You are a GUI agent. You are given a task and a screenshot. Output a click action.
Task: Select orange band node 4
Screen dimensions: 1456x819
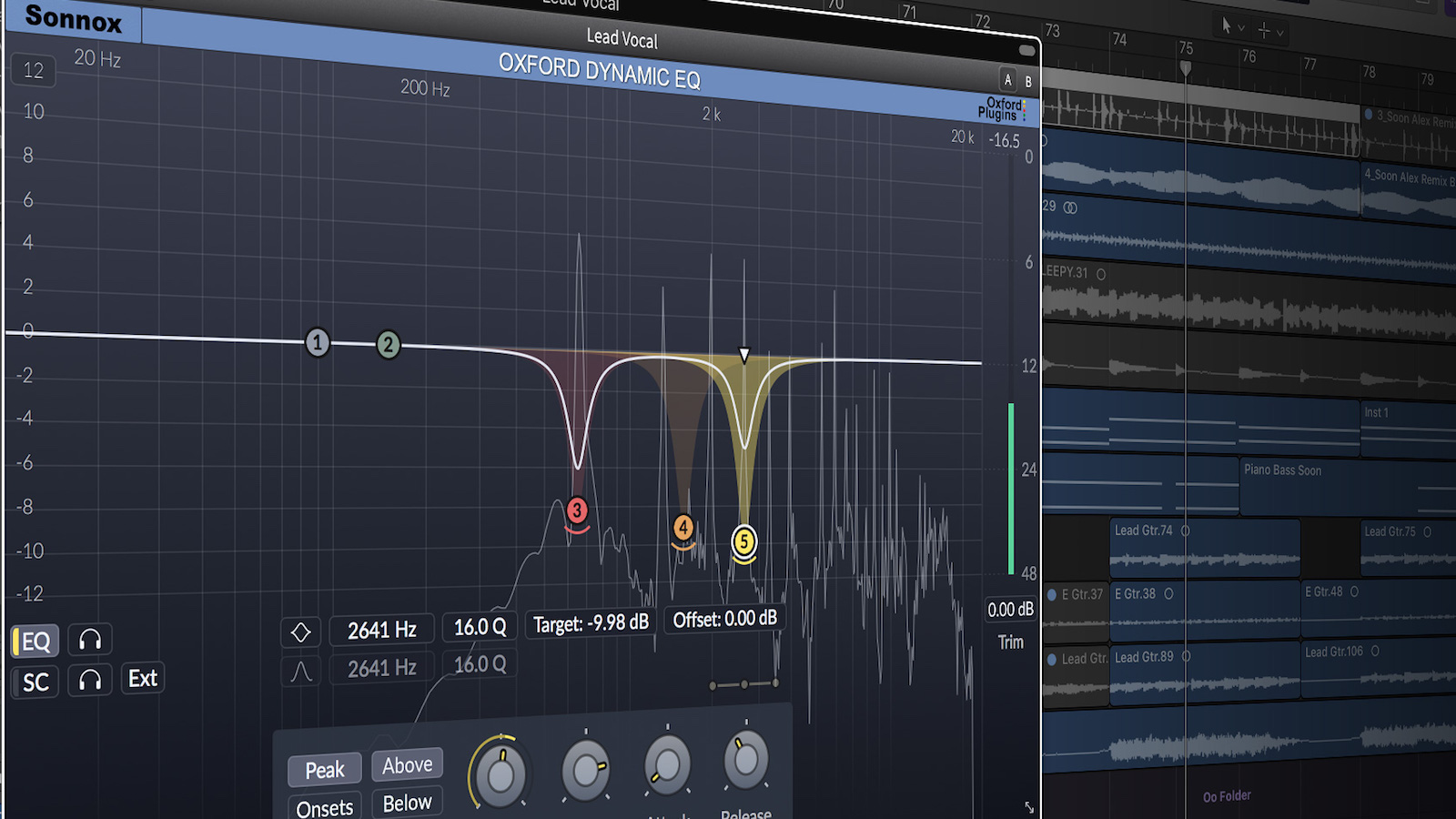pos(682,527)
